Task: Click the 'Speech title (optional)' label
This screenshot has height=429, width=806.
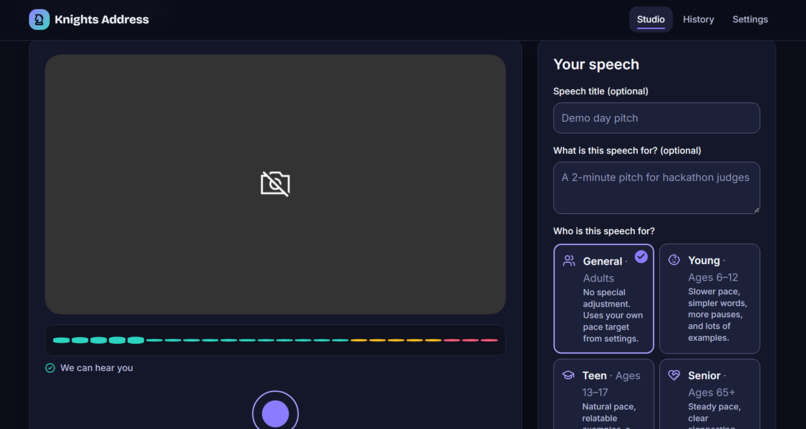Action: [601, 91]
